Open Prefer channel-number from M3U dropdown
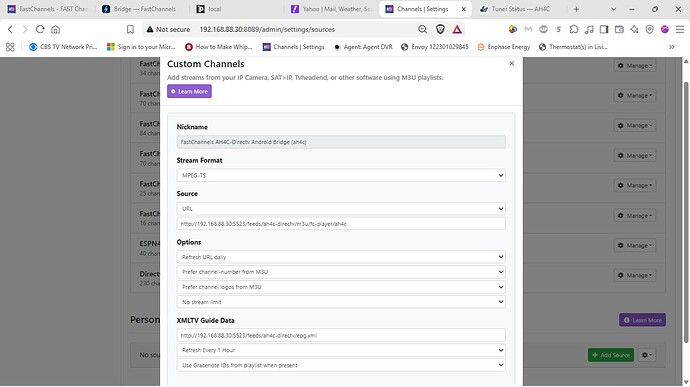This screenshot has height=387, width=690. 341,272
